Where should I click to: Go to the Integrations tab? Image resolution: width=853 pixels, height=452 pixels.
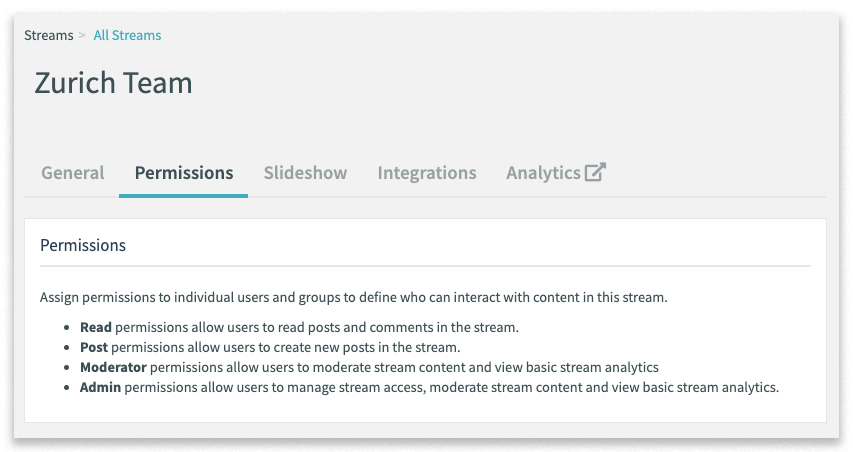pos(427,173)
